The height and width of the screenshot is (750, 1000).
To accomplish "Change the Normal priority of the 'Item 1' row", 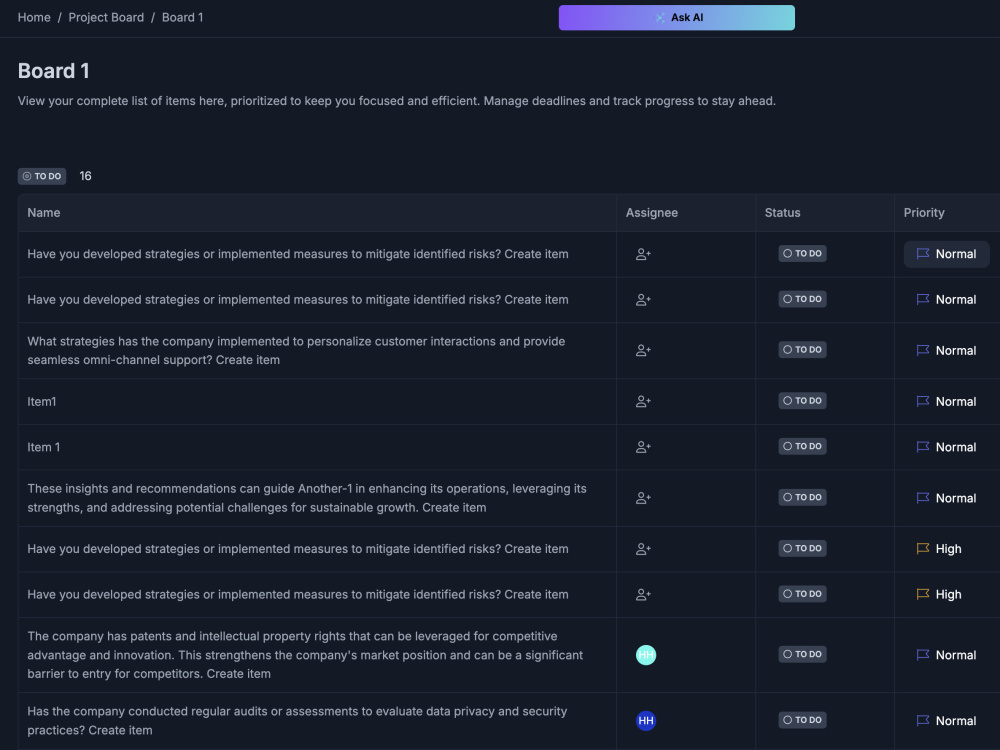I will (x=946, y=448).
